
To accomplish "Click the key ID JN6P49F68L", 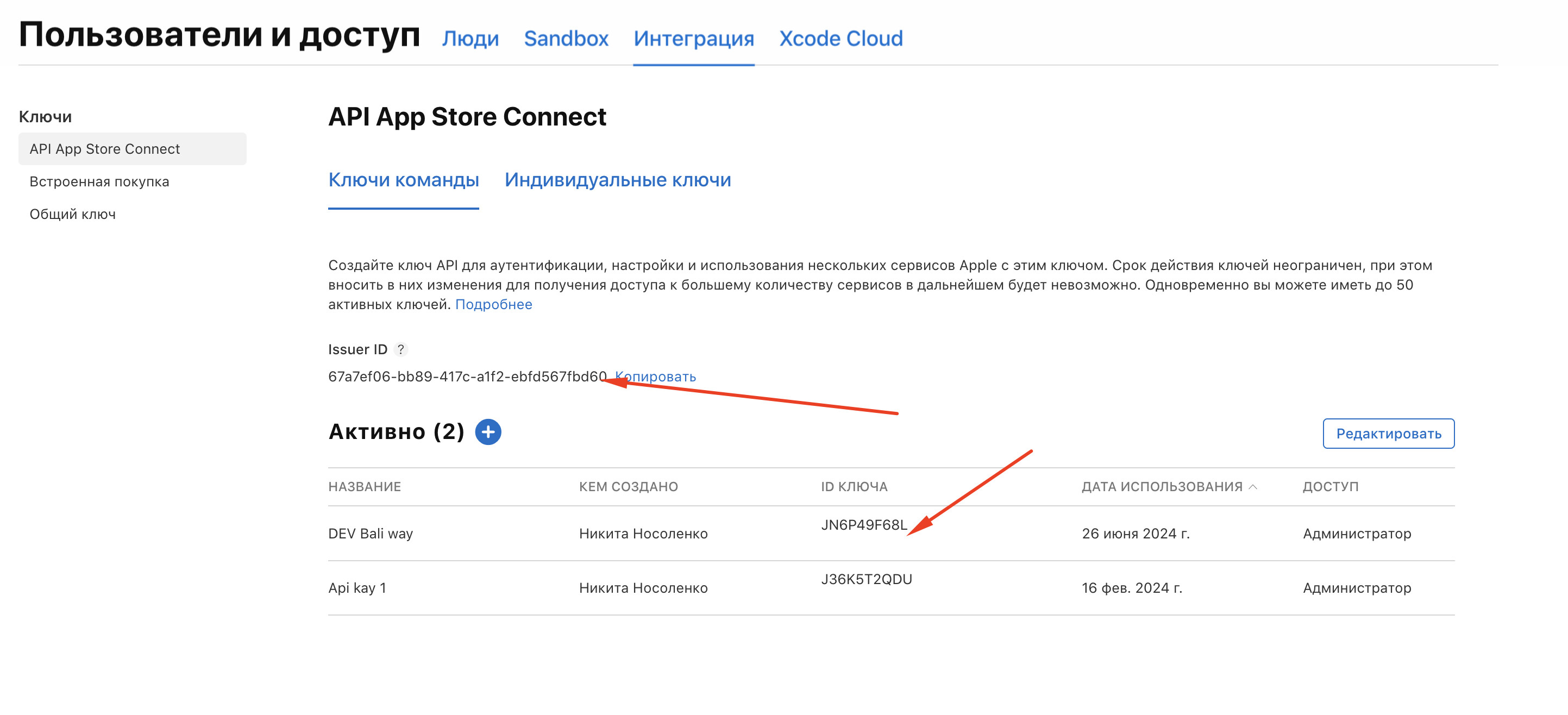I will (864, 524).
